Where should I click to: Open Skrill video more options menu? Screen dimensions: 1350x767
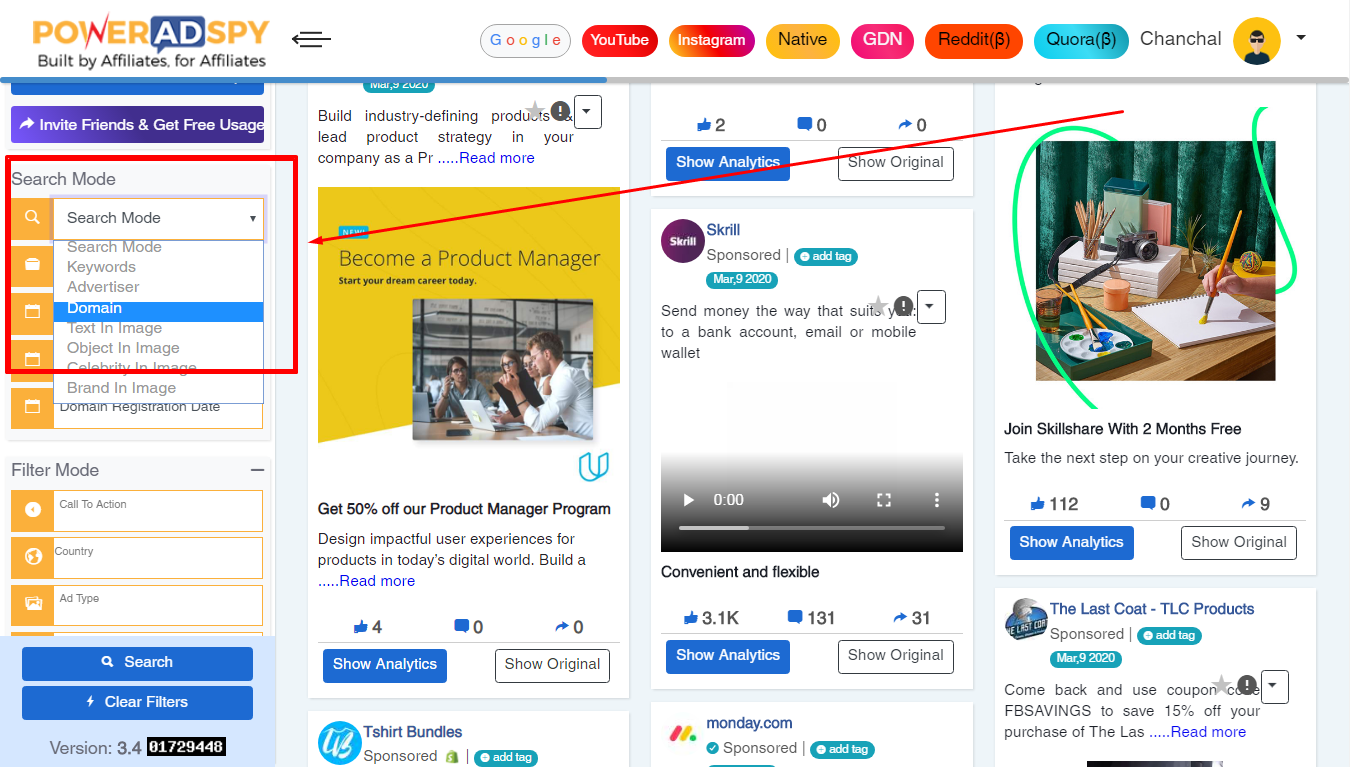tap(936, 499)
